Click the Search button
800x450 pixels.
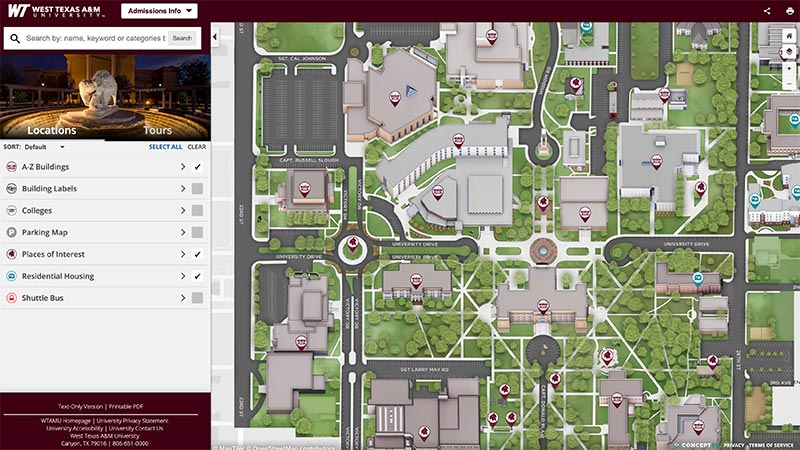[x=182, y=38]
